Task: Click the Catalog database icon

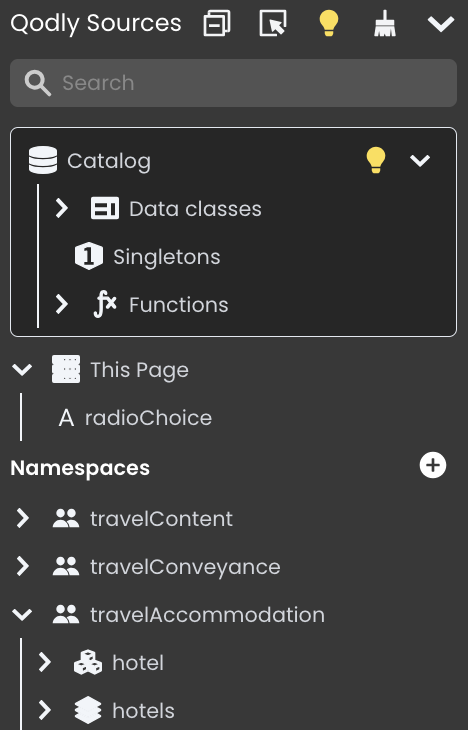Action: click(43, 160)
